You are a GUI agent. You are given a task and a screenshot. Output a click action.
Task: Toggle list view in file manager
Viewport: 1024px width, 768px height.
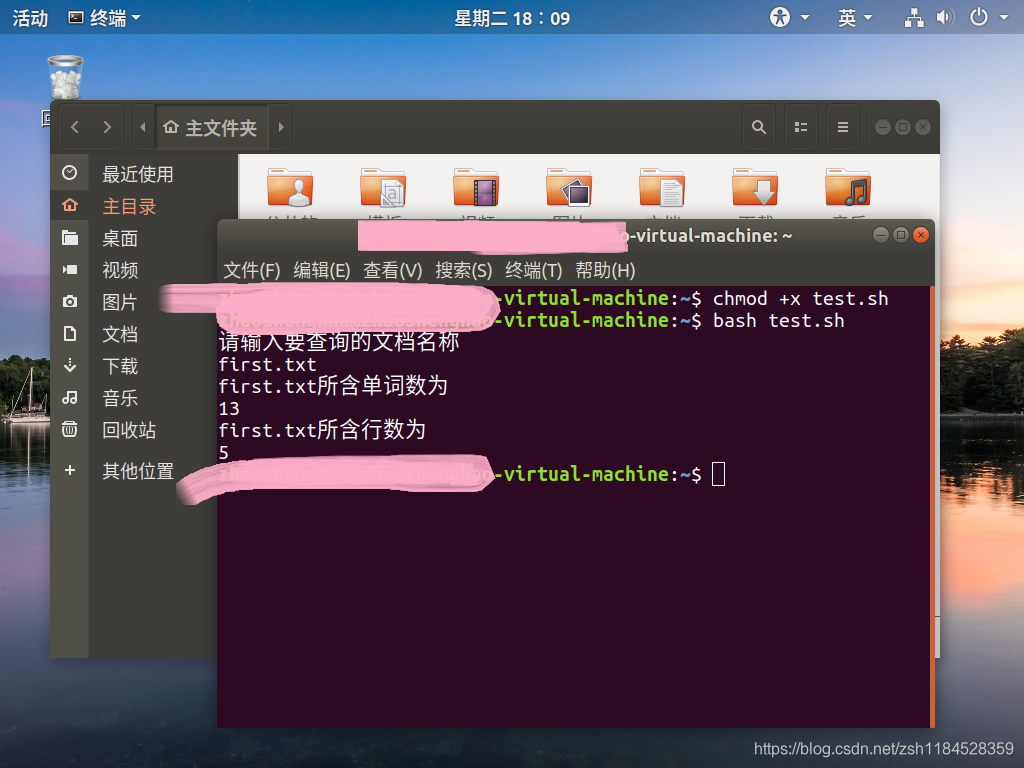pyautogui.click(x=801, y=127)
